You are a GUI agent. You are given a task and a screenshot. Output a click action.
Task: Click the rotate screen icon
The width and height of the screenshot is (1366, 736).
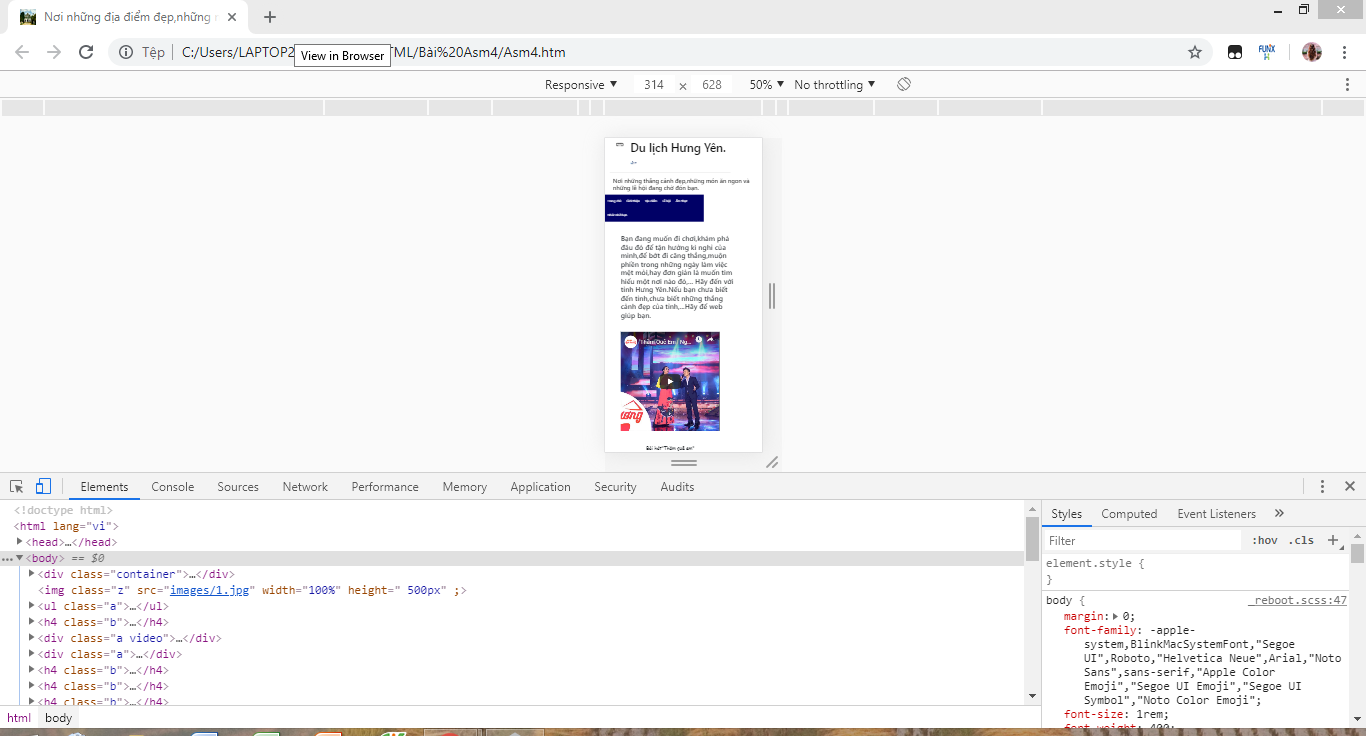pyautogui.click(x=904, y=85)
